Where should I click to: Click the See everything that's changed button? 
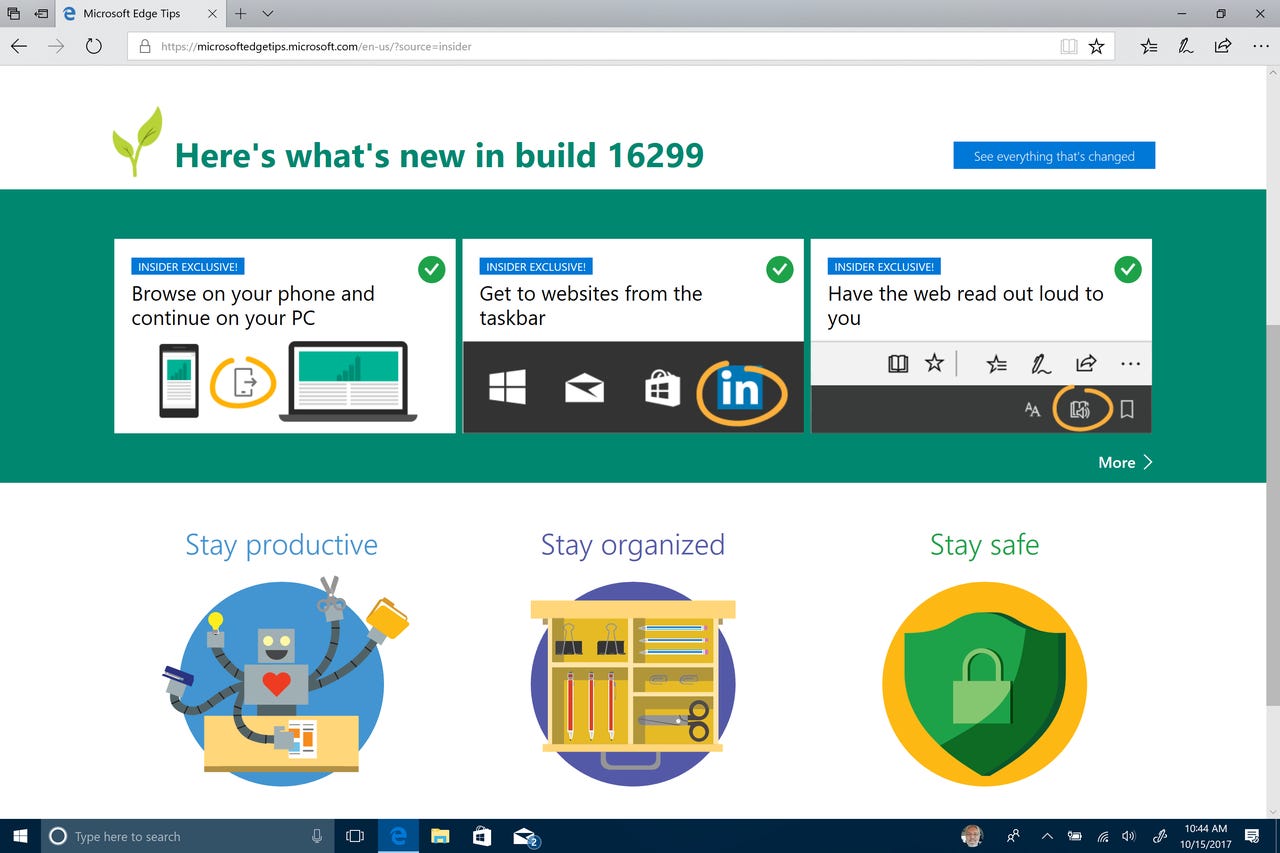[x=1053, y=155]
